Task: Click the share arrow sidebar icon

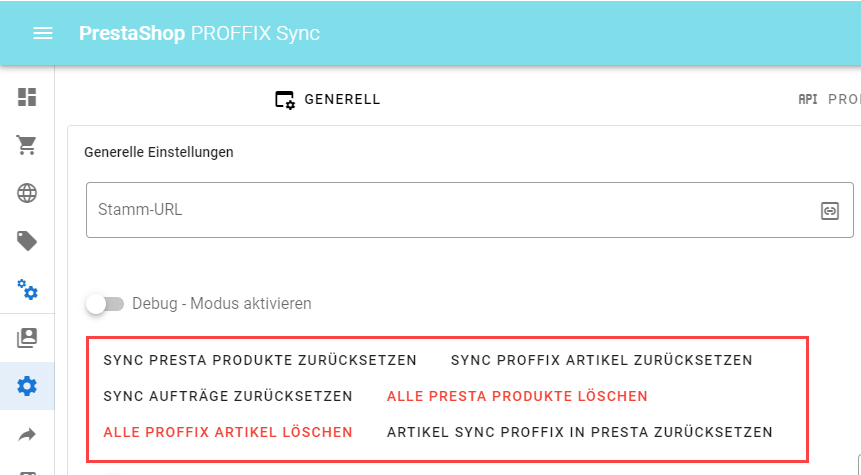Action: (x=27, y=434)
